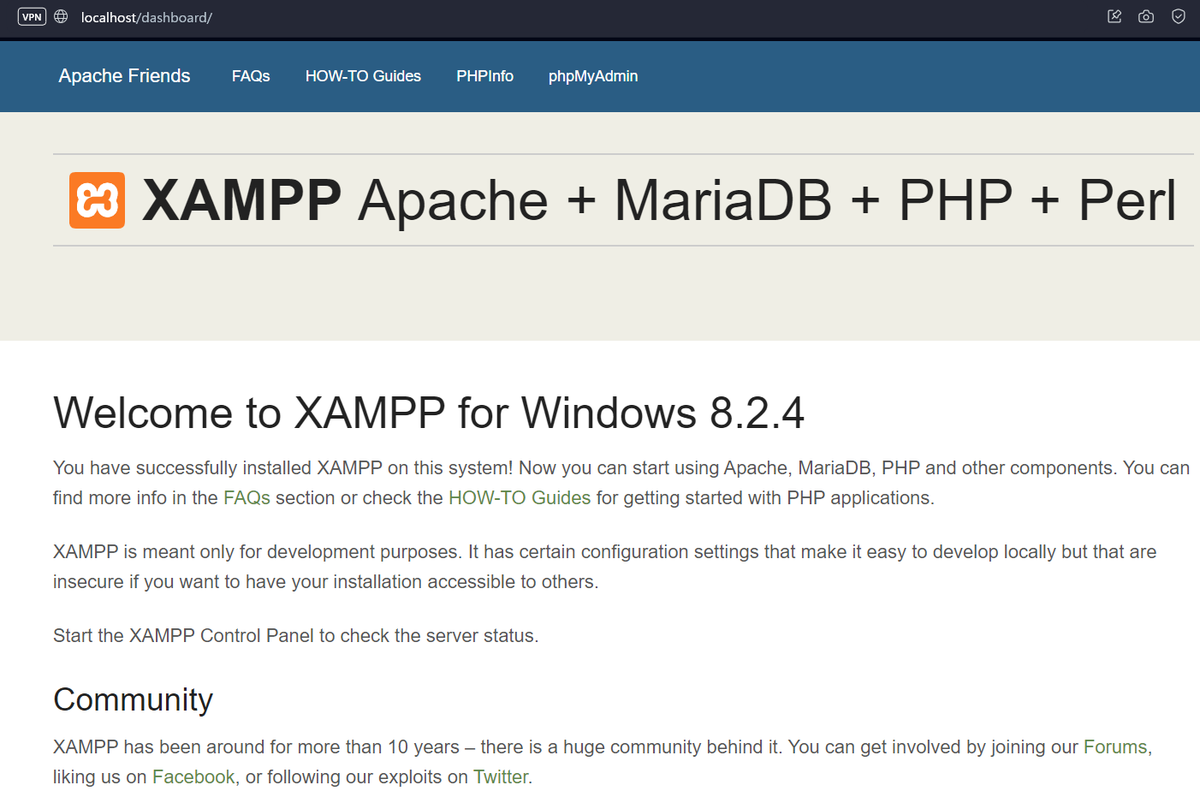Visit the Forums link in Community section
1200x797 pixels.
[1116, 747]
